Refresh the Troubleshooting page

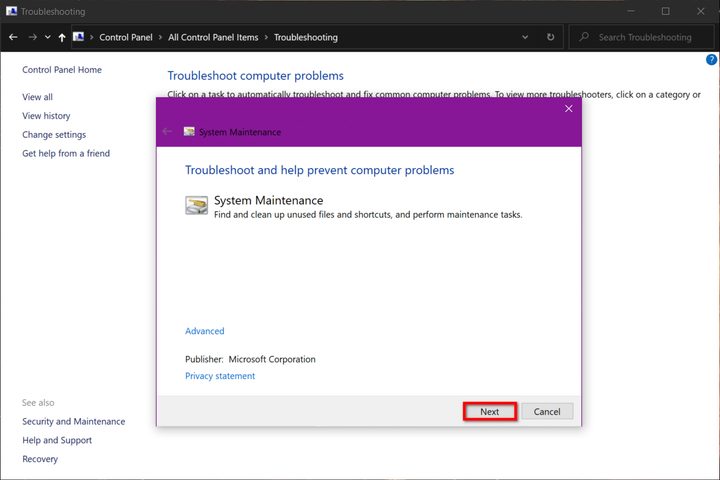coord(551,37)
